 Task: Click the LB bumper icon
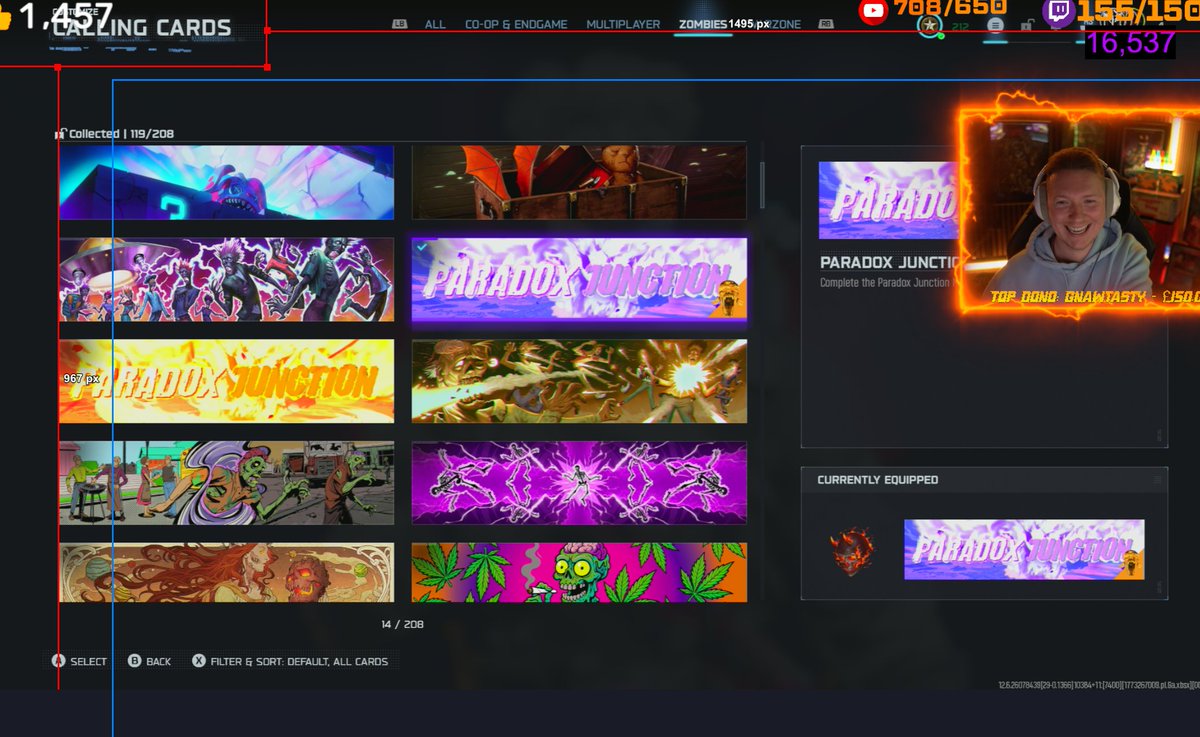(400, 24)
